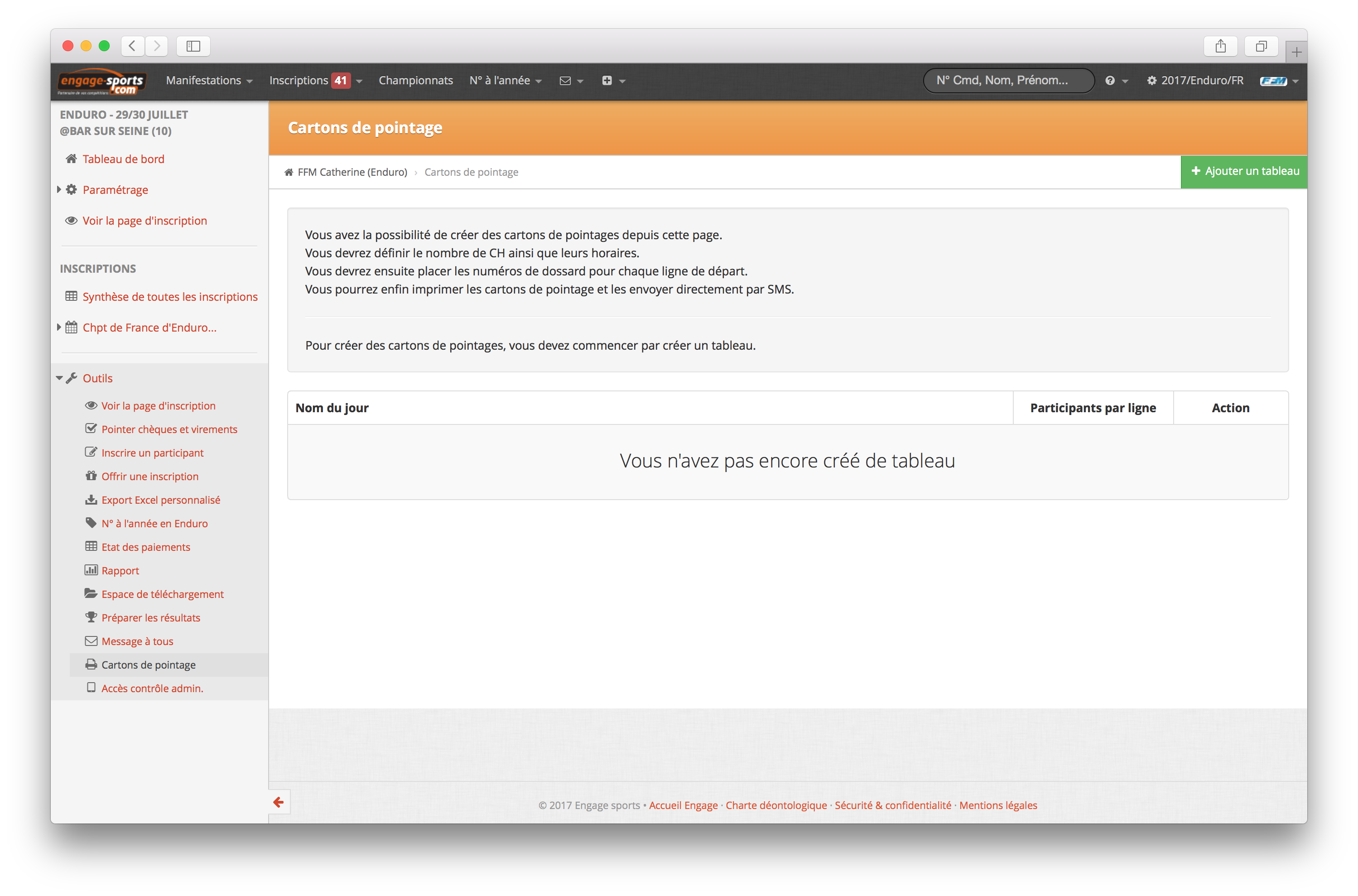Select Etat des paiements
The image size is (1358, 896).
(x=146, y=547)
